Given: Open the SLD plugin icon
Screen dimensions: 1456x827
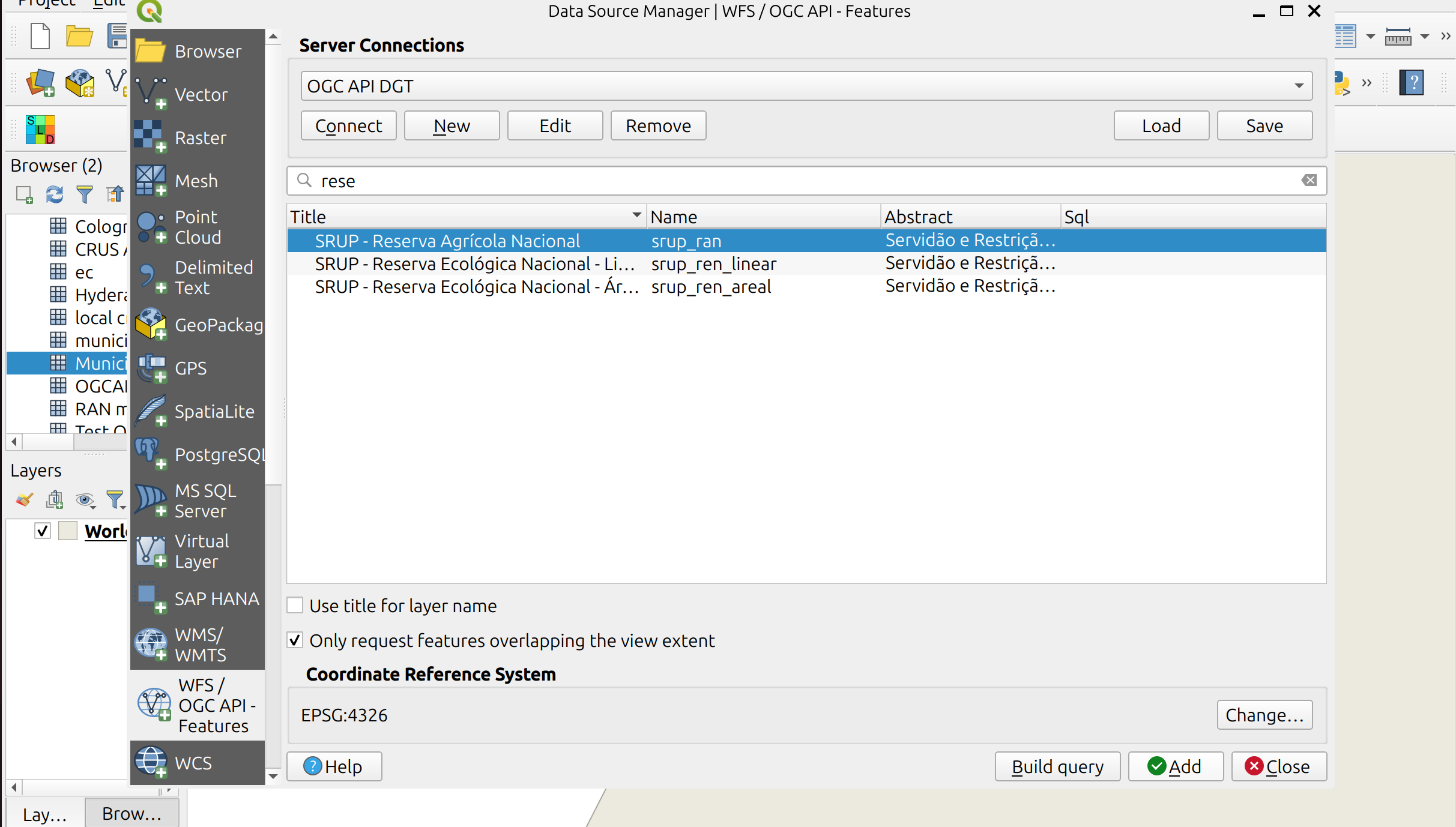Looking at the screenshot, I should pyautogui.click(x=40, y=130).
